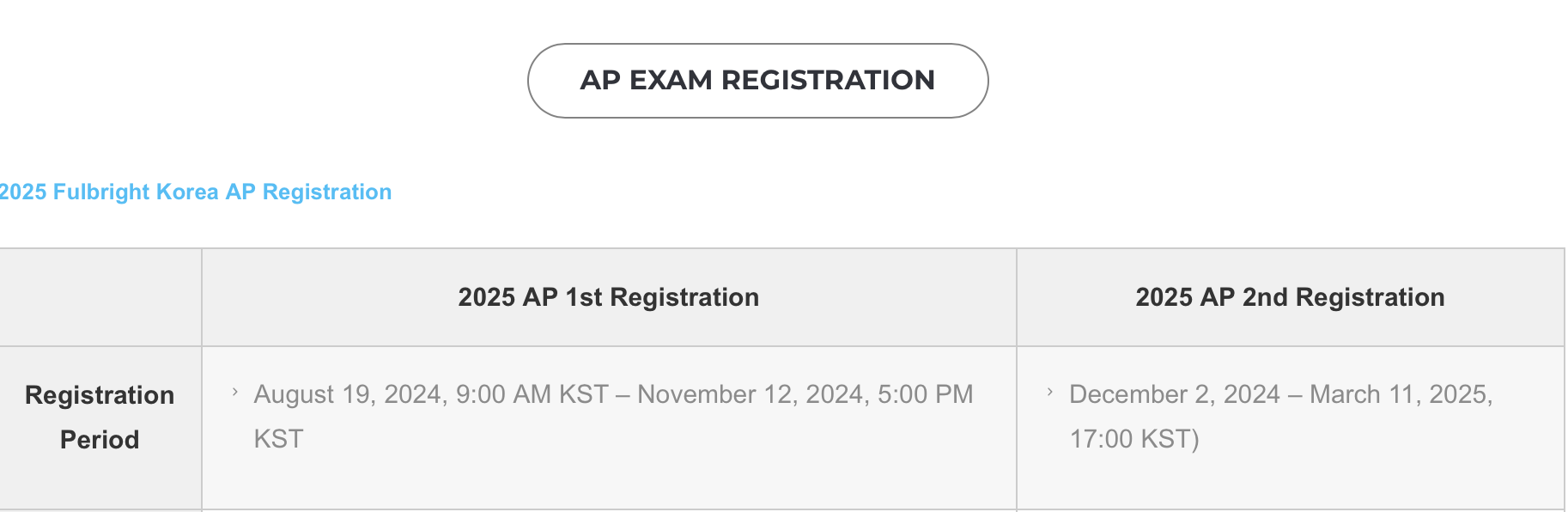Click the word Registration in the row label
The width and height of the screenshot is (1568, 512).
coord(100,395)
